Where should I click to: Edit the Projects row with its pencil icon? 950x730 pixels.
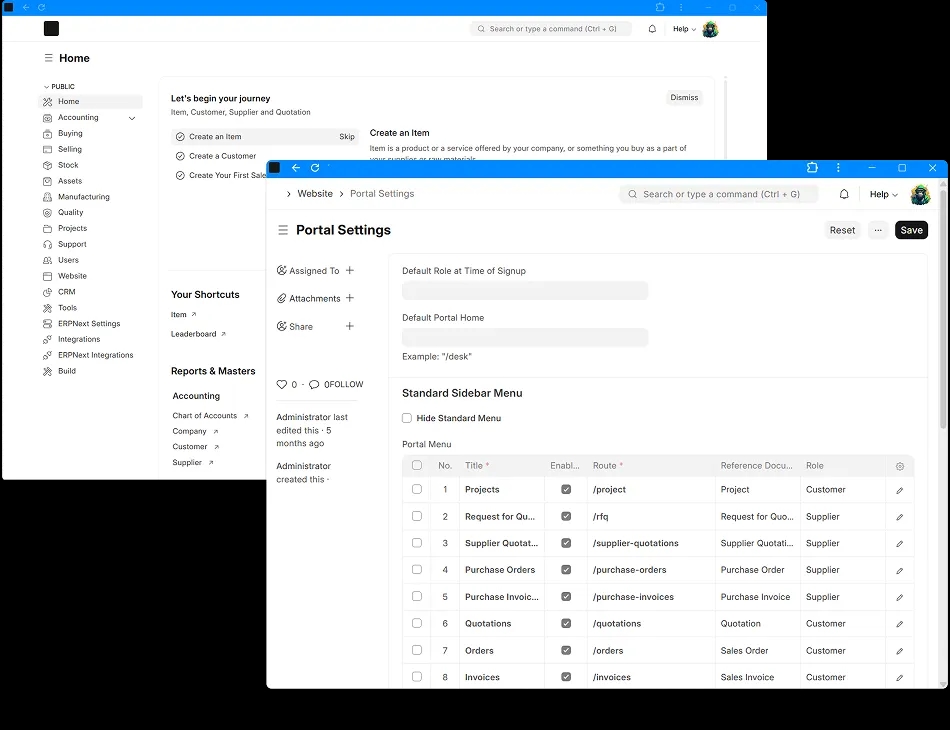point(900,490)
